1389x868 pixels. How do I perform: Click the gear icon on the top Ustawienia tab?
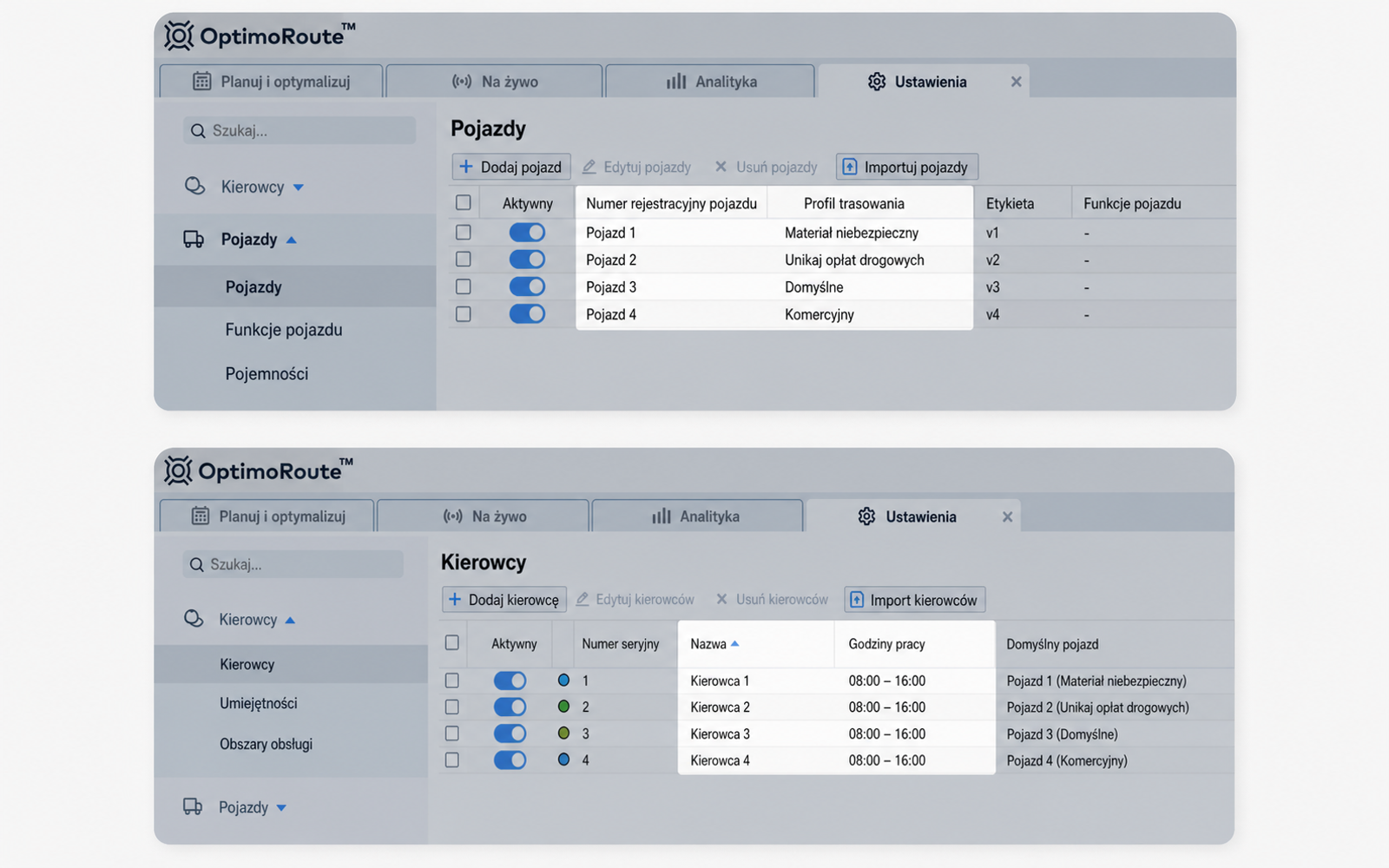pyautogui.click(x=877, y=82)
